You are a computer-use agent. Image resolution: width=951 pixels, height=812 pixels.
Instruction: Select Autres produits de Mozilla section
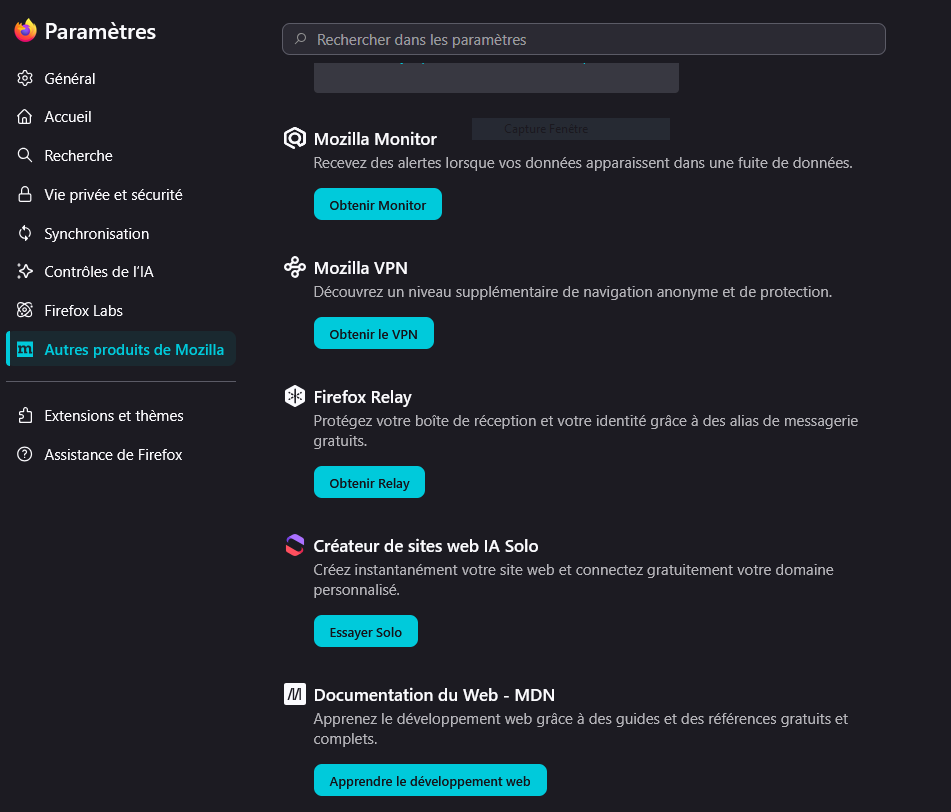point(121,349)
